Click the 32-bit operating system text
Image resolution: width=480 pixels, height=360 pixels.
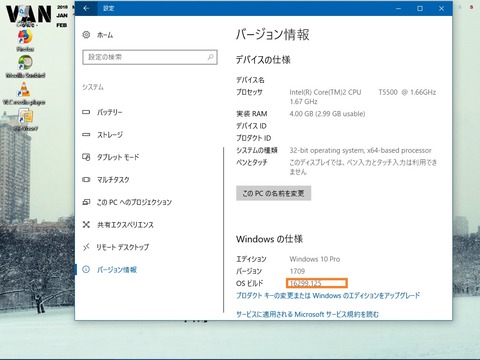point(360,150)
